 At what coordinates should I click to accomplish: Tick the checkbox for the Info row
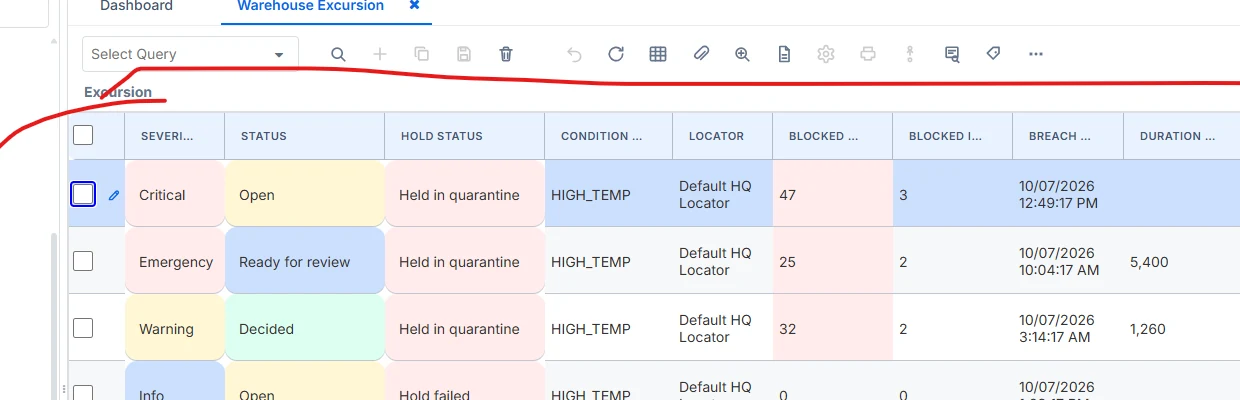click(x=83, y=393)
